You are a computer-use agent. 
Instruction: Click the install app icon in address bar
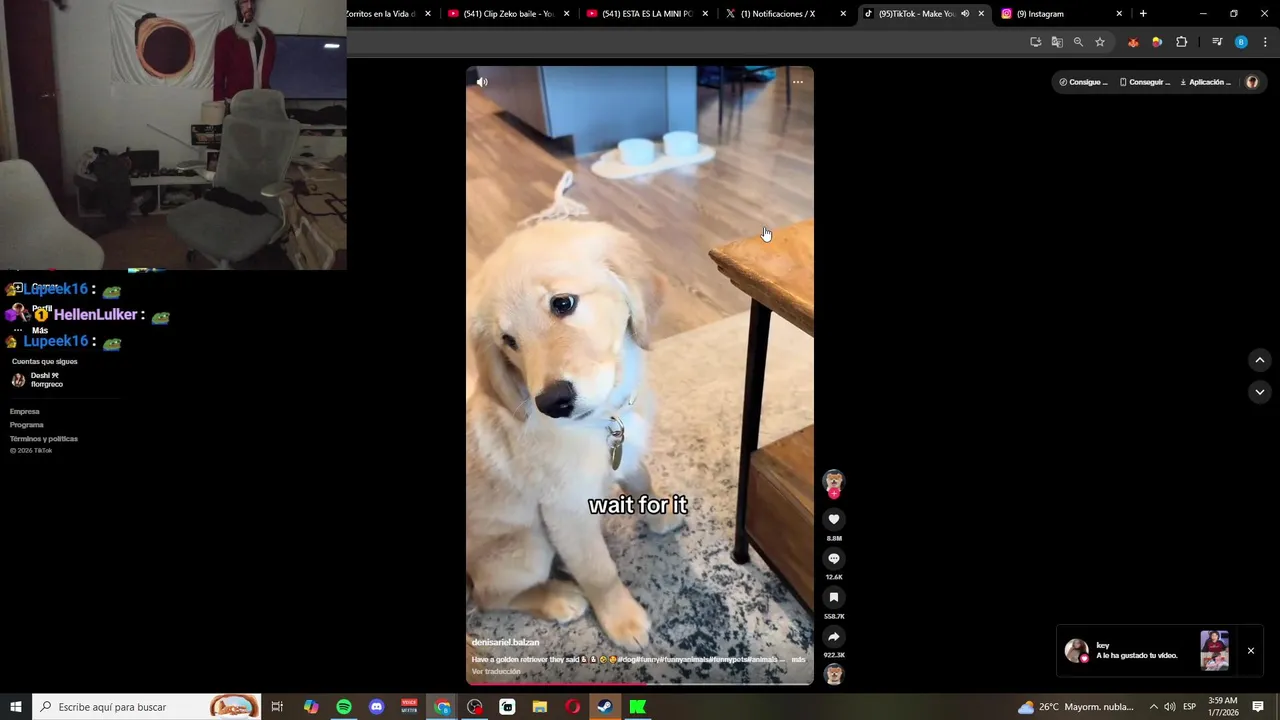click(x=1035, y=42)
